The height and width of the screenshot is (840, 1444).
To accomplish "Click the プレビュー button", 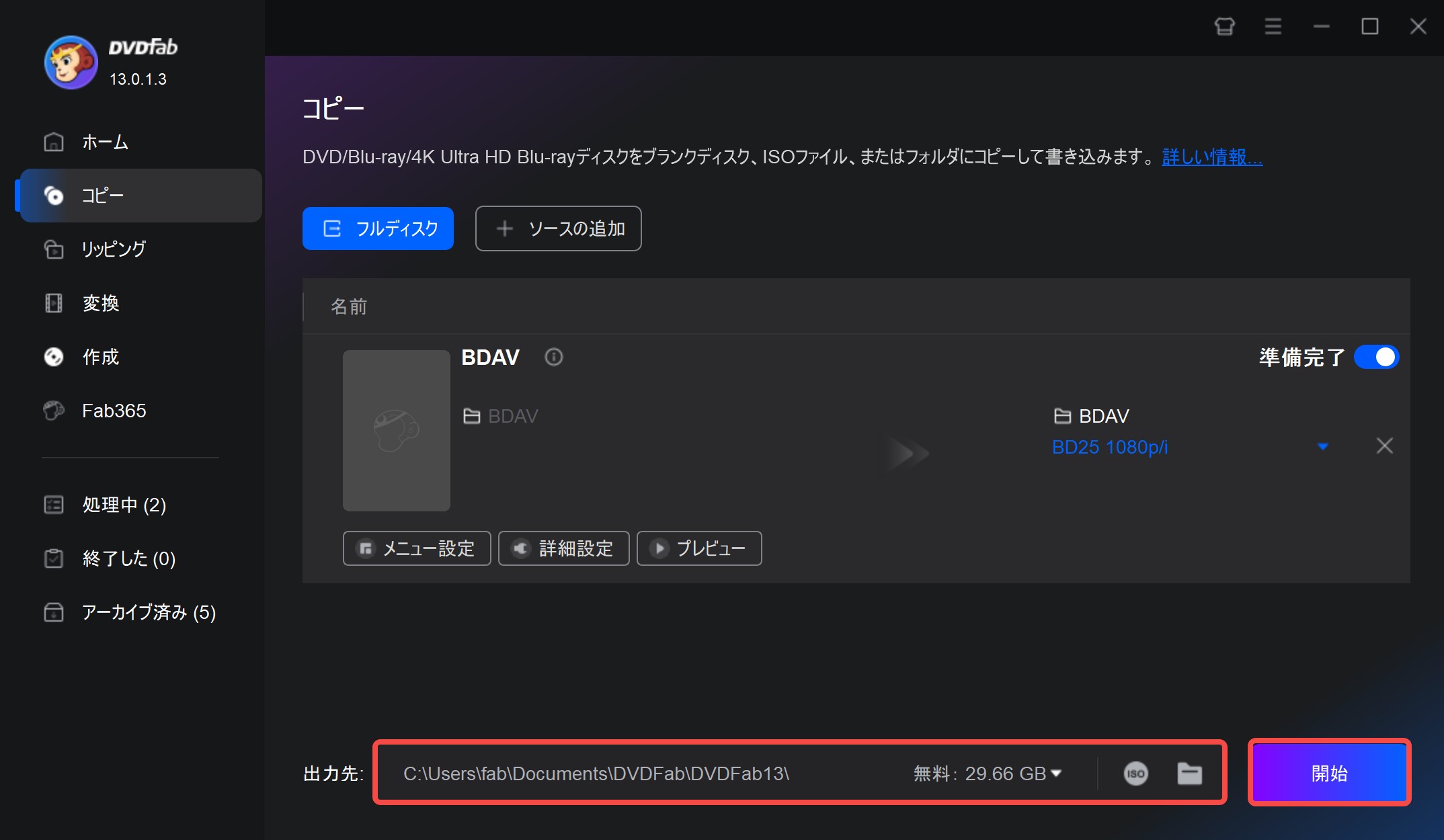I will pyautogui.click(x=699, y=548).
